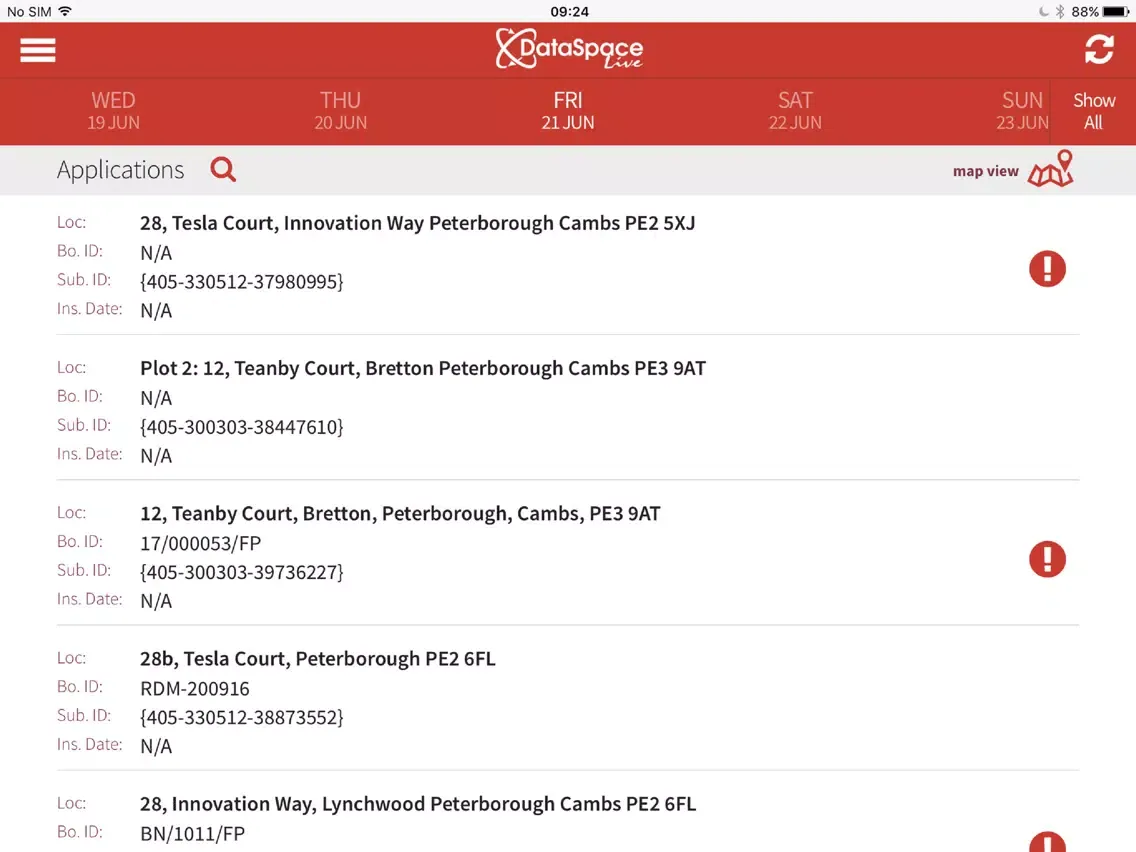
Task: Select Bo ID 17/000053/FP
Action: [200, 543]
